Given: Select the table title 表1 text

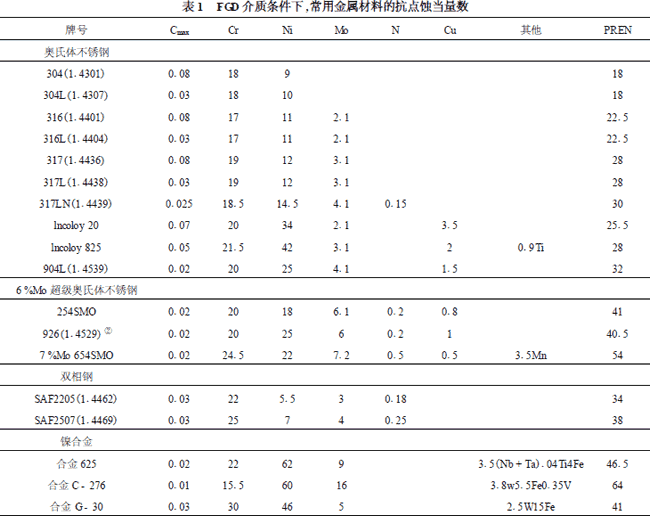Looking at the screenshot, I should tap(326, 7).
